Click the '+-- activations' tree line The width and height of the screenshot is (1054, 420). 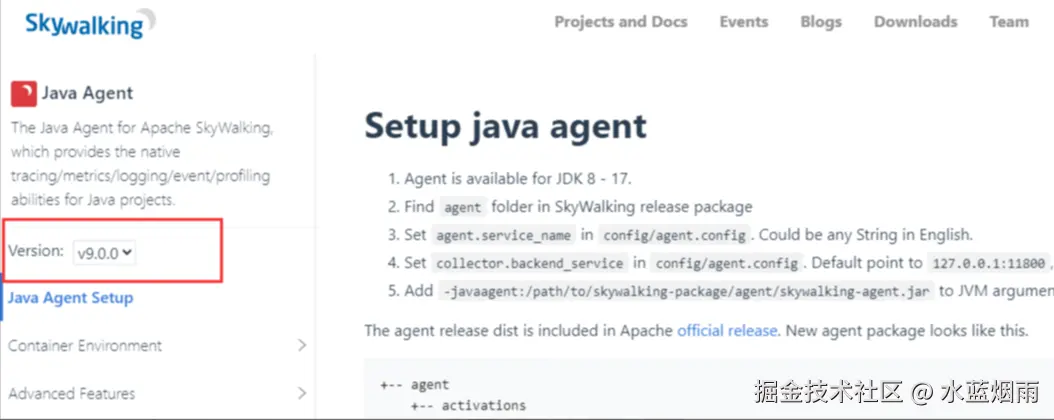[468, 405]
